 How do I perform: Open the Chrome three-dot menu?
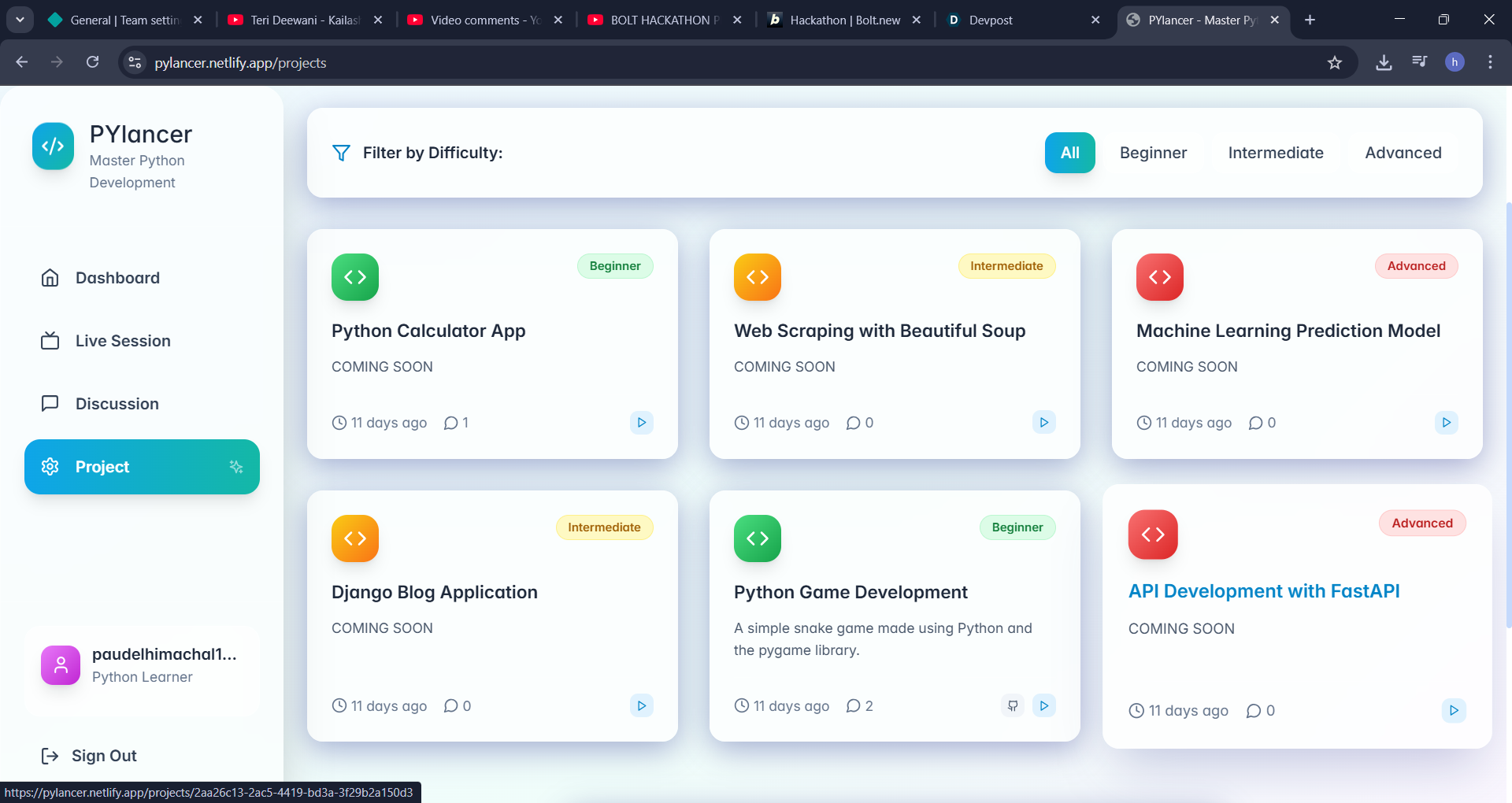(1490, 62)
